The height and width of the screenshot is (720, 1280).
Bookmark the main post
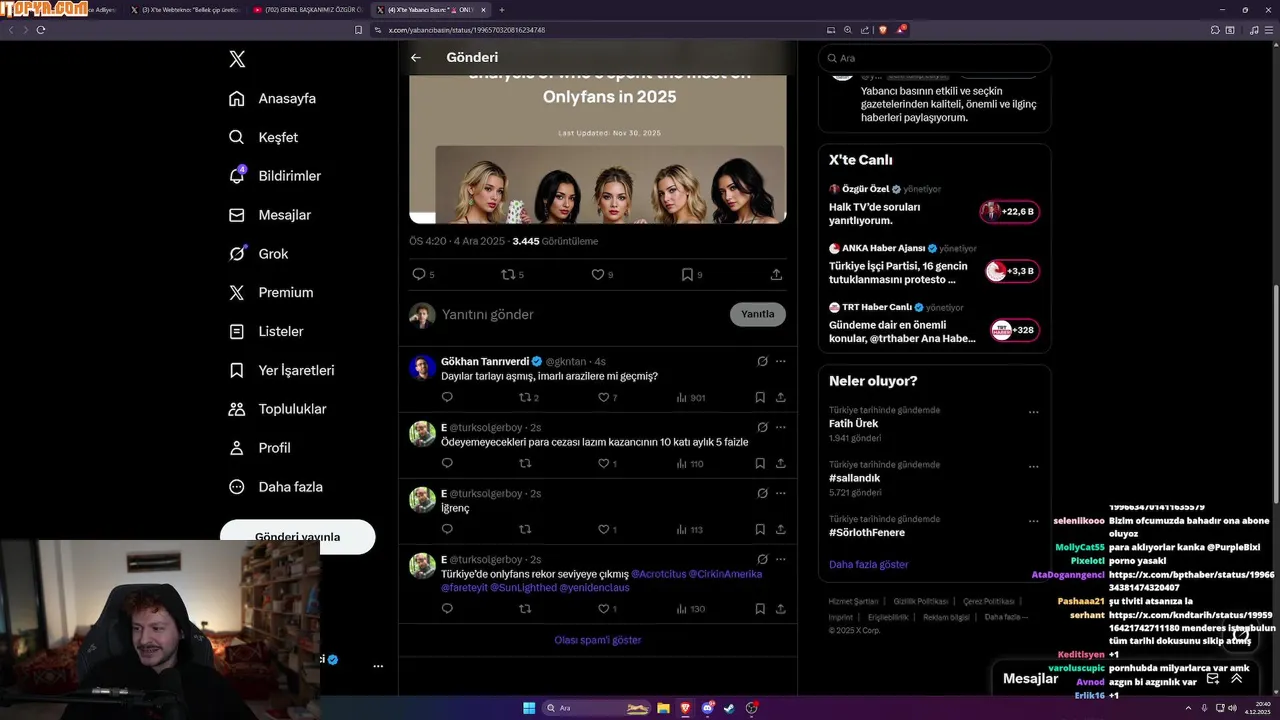[x=687, y=274]
